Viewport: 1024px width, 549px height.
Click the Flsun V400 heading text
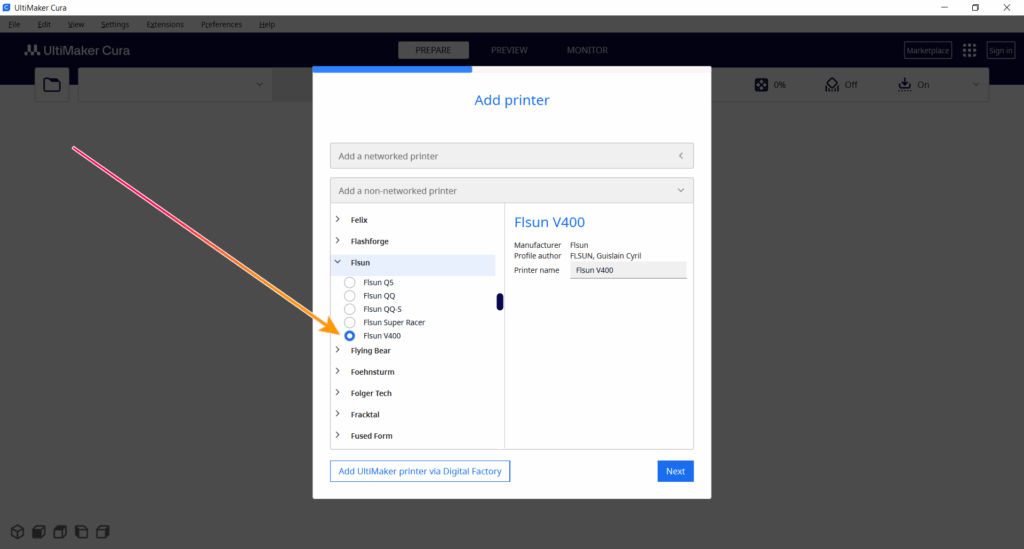549,222
